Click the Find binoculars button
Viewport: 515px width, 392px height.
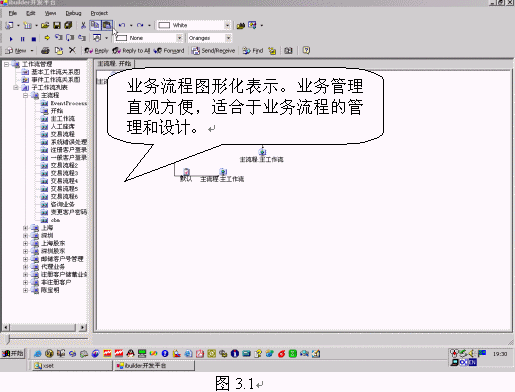coord(253,51)
